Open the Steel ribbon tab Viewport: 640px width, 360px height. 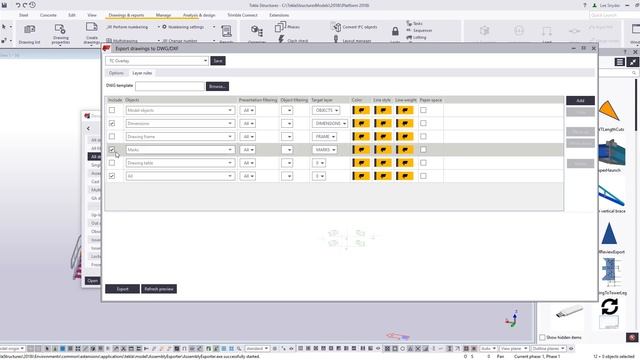[24, 15]
